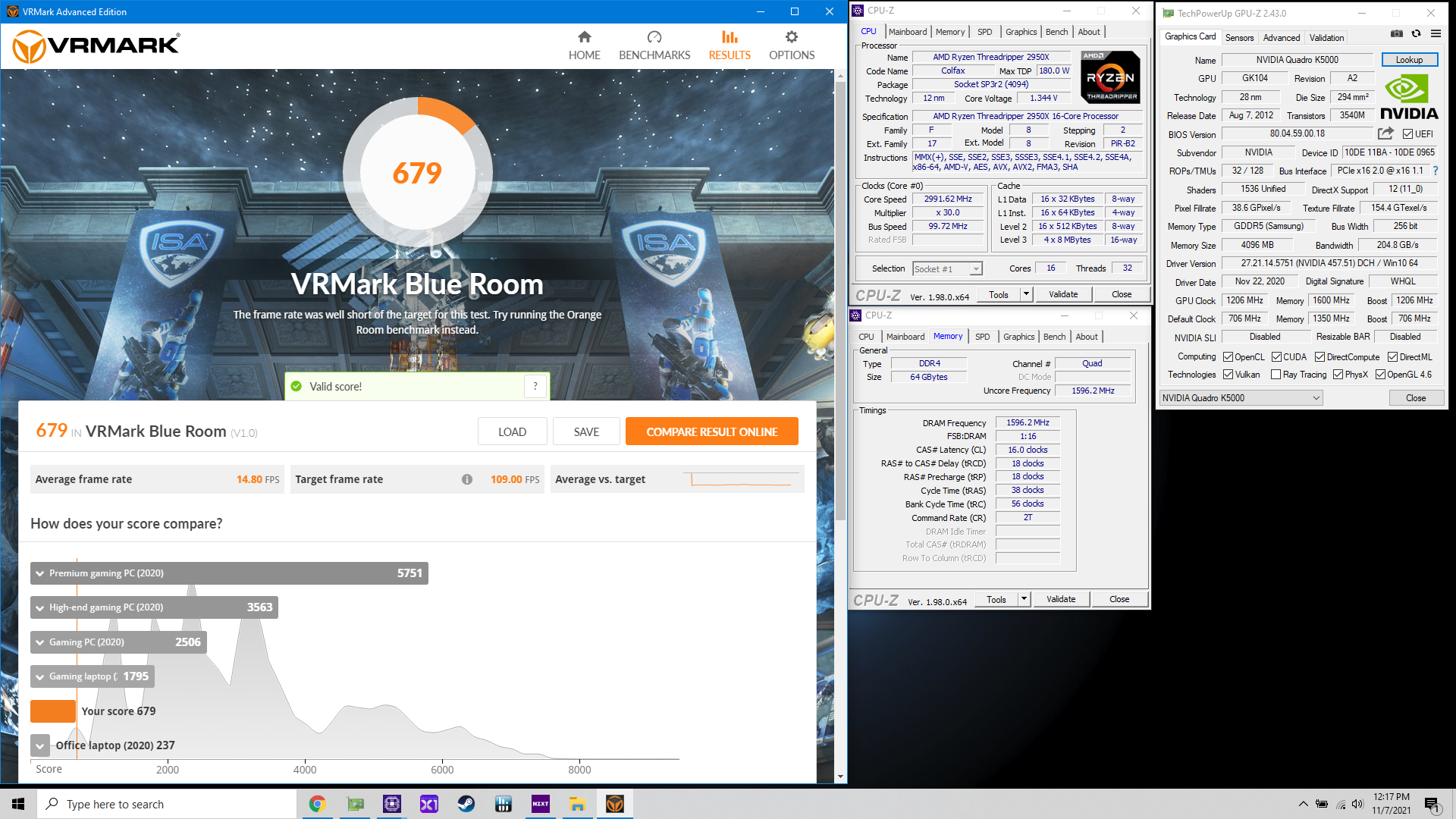Open the Windows Start menu

(18, 804)
